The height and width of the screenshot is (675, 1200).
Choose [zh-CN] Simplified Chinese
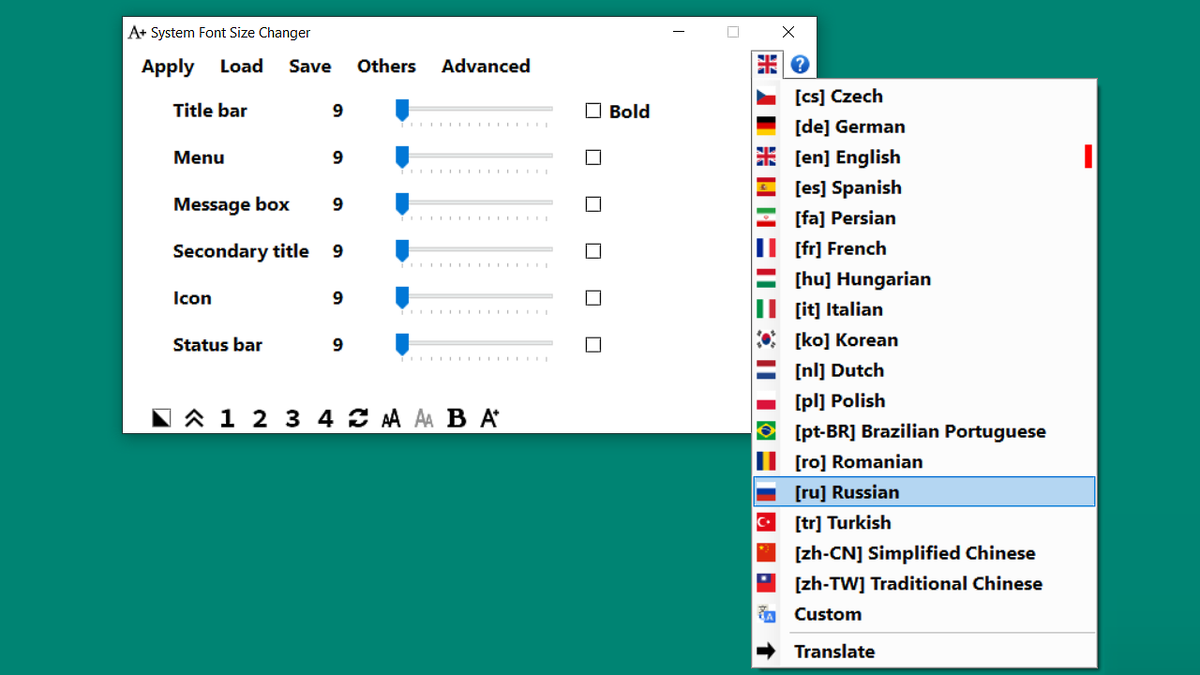(924, 553)
